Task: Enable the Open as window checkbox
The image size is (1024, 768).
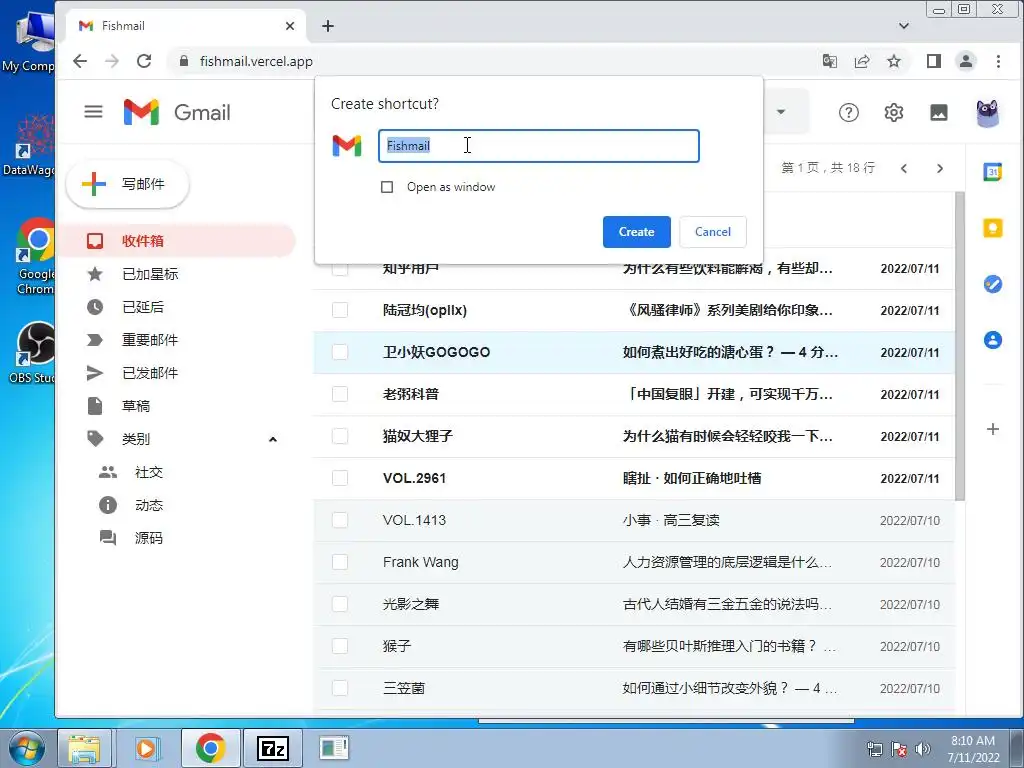Action: [x=387, y=187]
